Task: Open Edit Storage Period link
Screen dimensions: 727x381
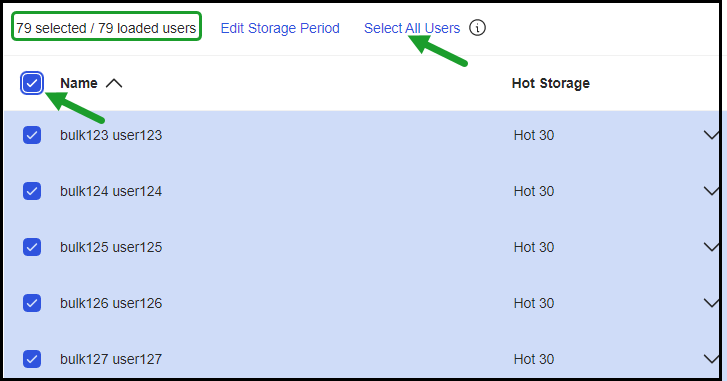Action: pyautogui.click(x=280, y=28)
